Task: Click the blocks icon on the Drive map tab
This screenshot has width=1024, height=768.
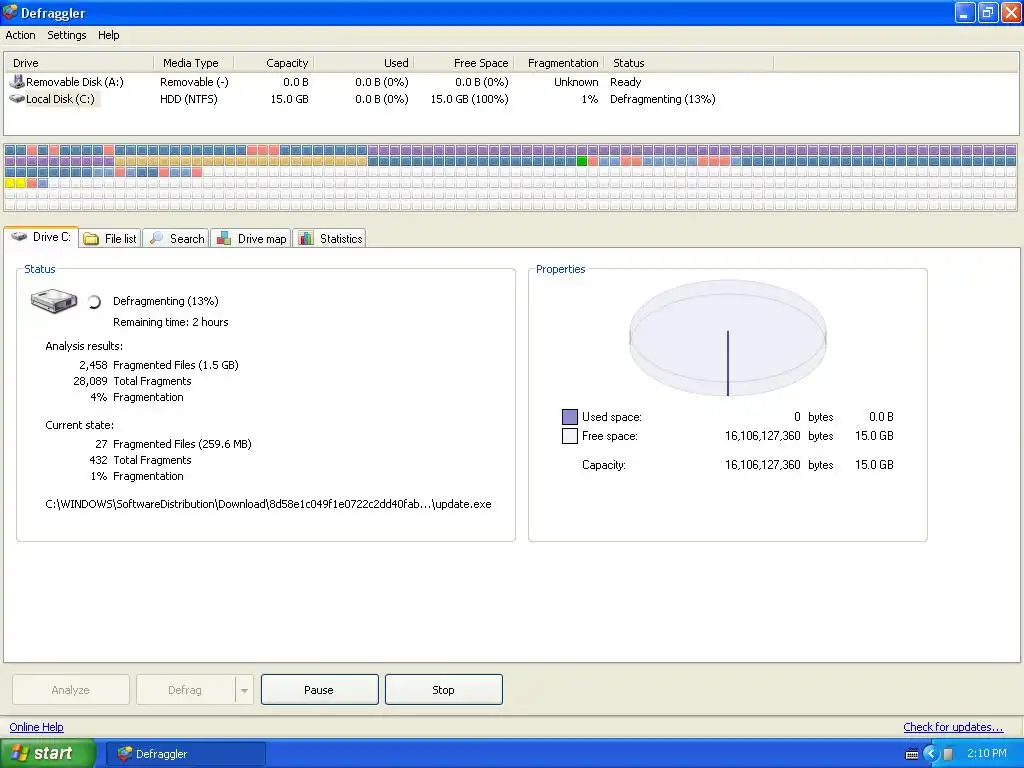Action: (223, 238)
